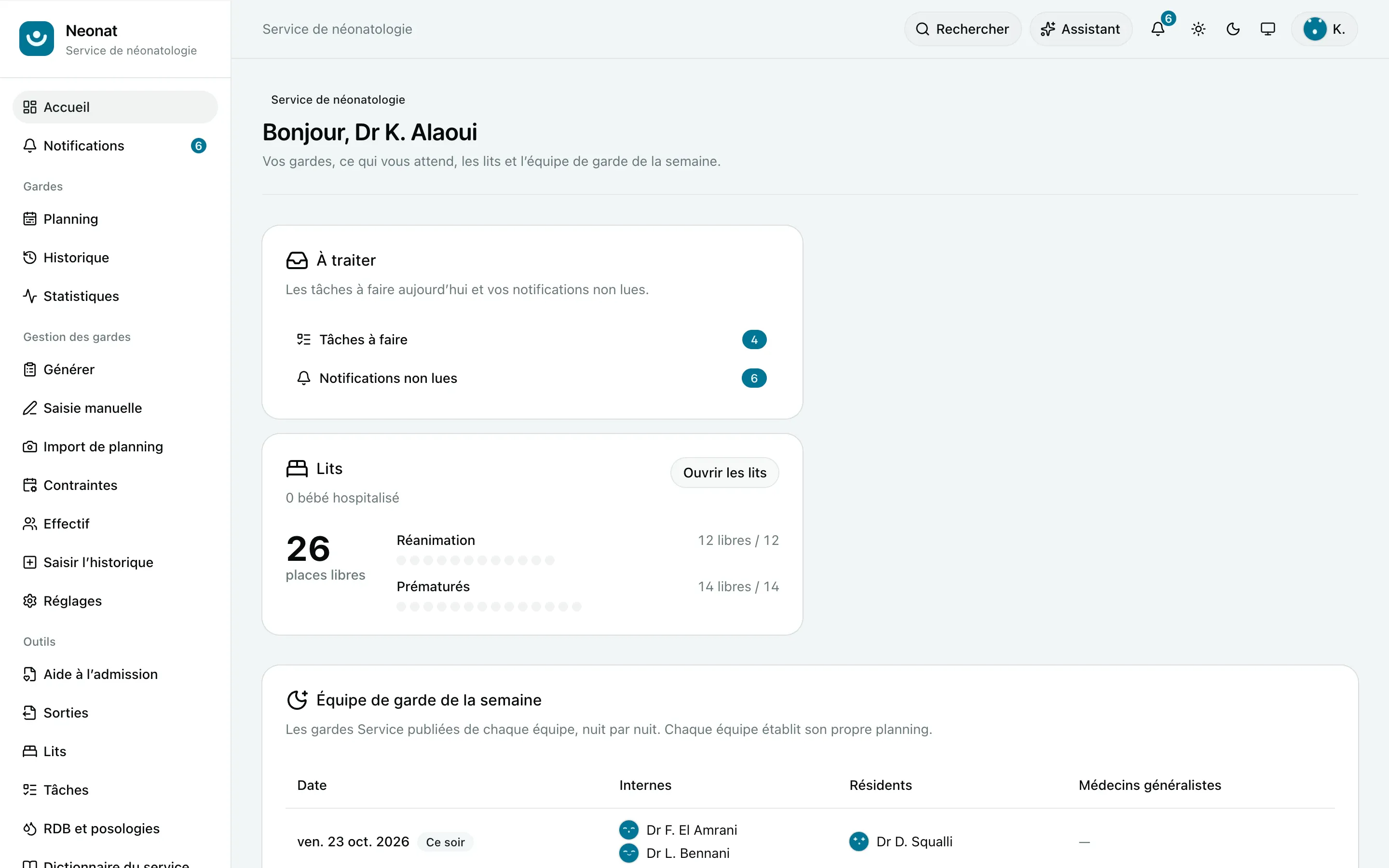Image resolution: width=1389 pixels, height=868 pixels.
Task: Click the Prématurés bed dots indicator
Action: 489,607
